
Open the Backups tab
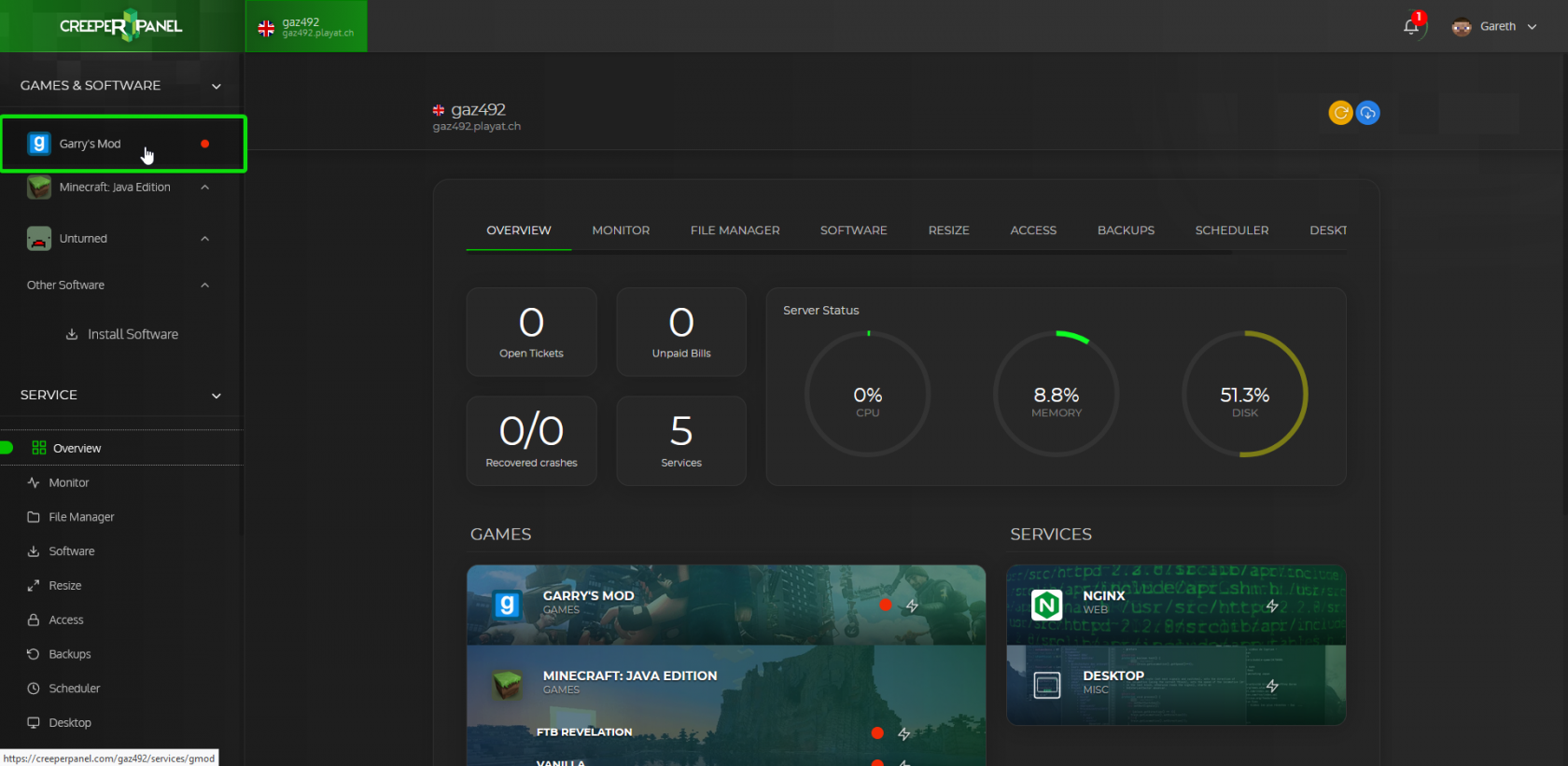click(1126, 230)
